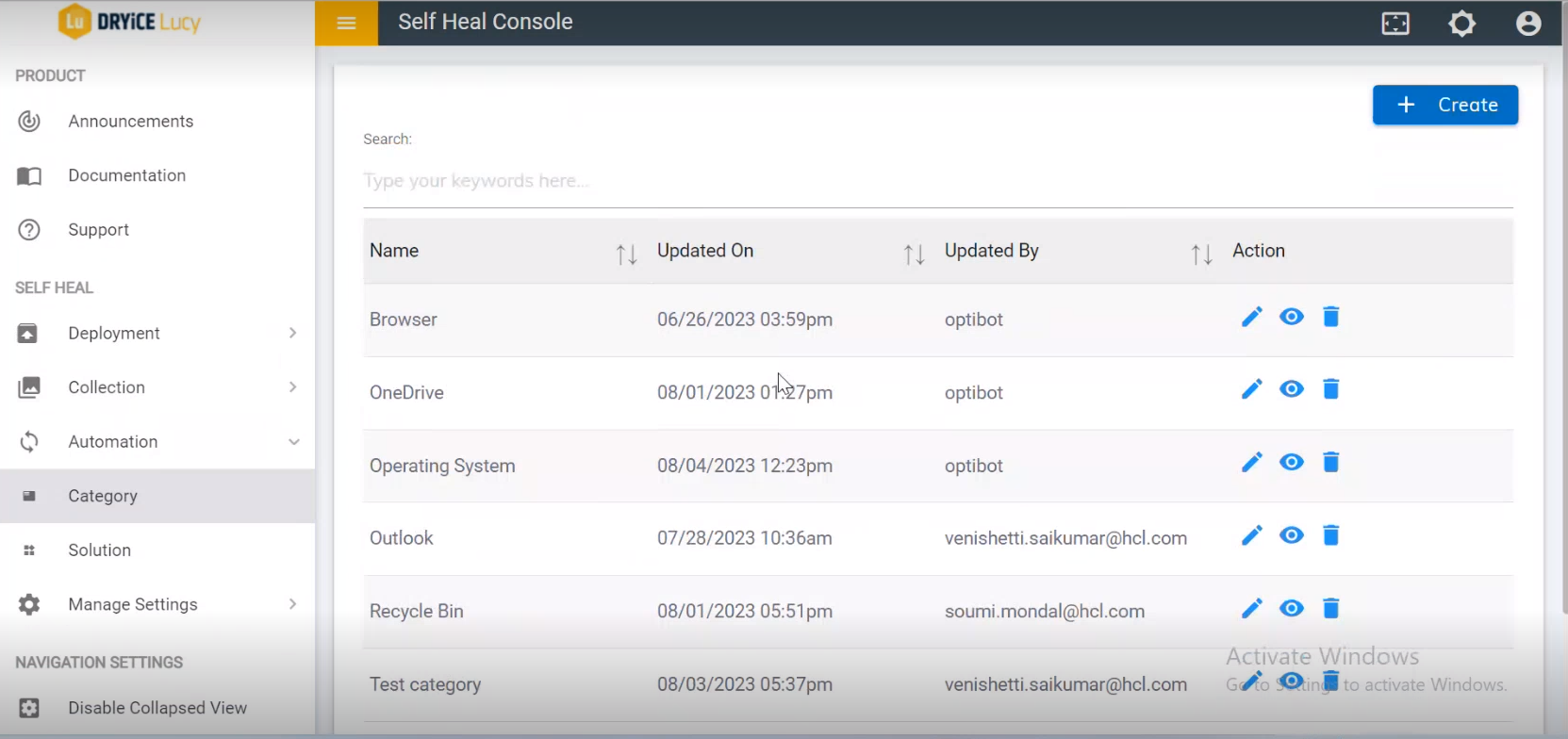
Task: Open the user account profile icon
Action: [x=1528, y=24]
